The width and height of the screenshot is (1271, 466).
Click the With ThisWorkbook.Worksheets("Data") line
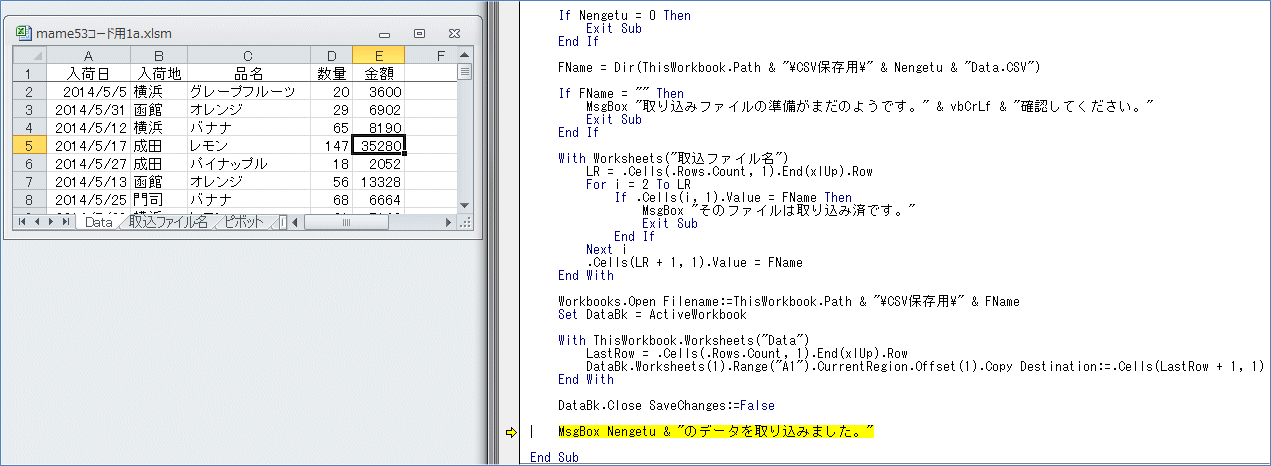point(683,341)
